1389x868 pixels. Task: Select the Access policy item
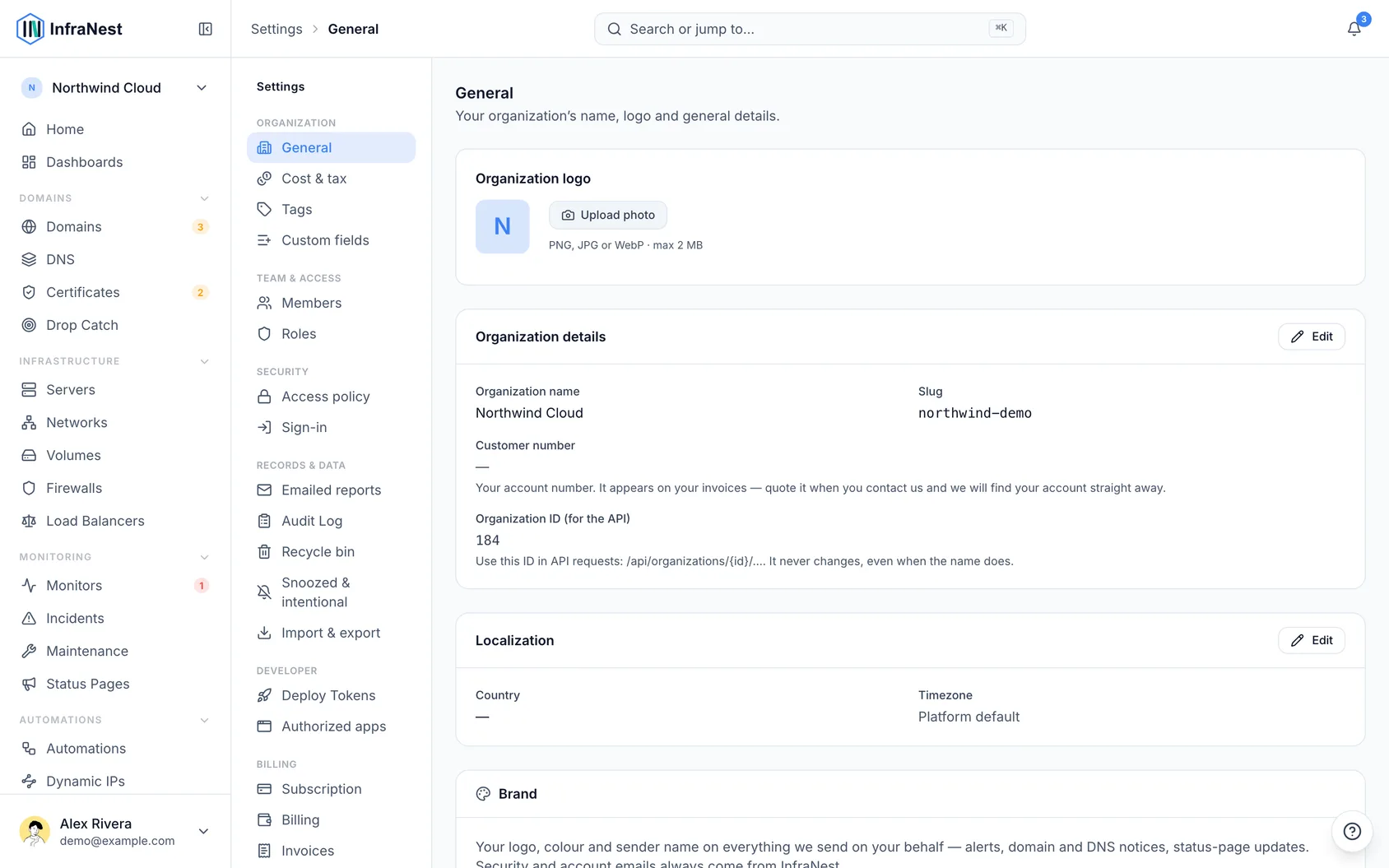pyautogui.click(x=331, y=397)
